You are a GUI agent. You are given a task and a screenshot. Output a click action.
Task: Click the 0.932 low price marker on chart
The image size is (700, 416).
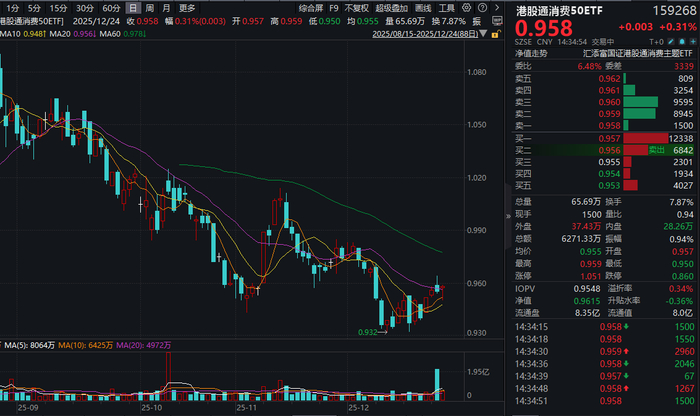coord(367,332)
